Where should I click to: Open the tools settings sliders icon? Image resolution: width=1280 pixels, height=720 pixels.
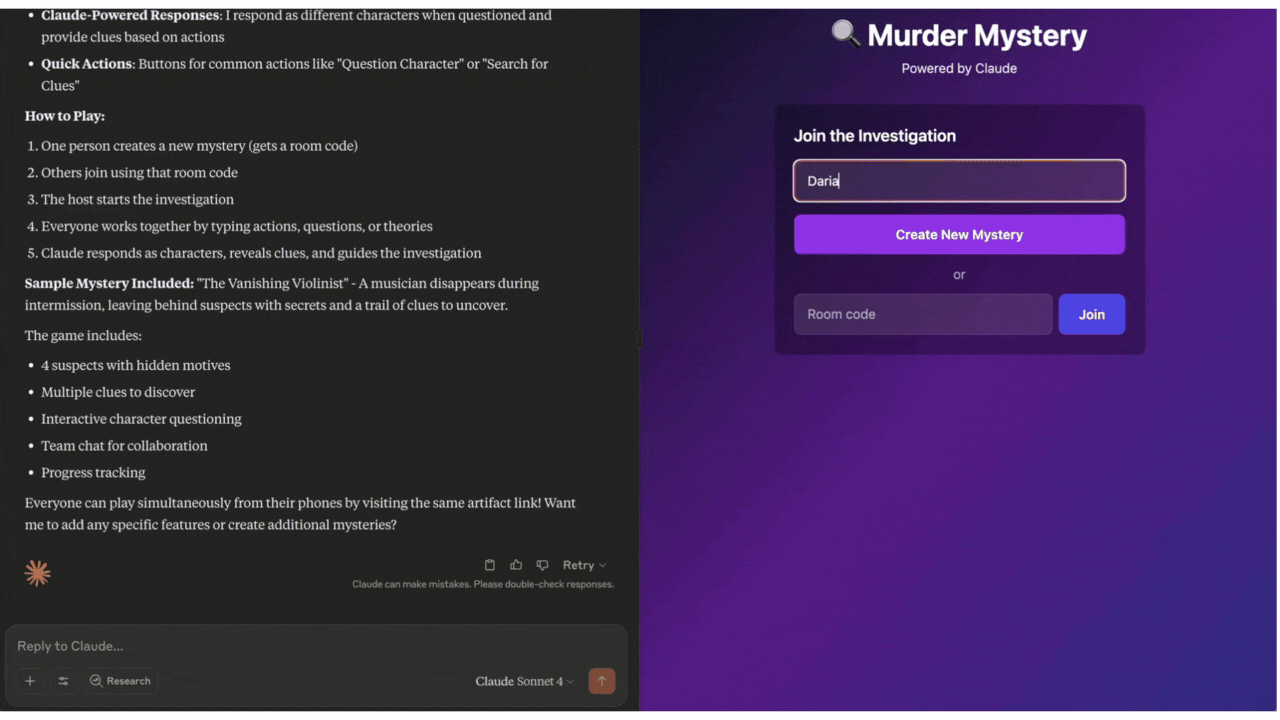63,681
